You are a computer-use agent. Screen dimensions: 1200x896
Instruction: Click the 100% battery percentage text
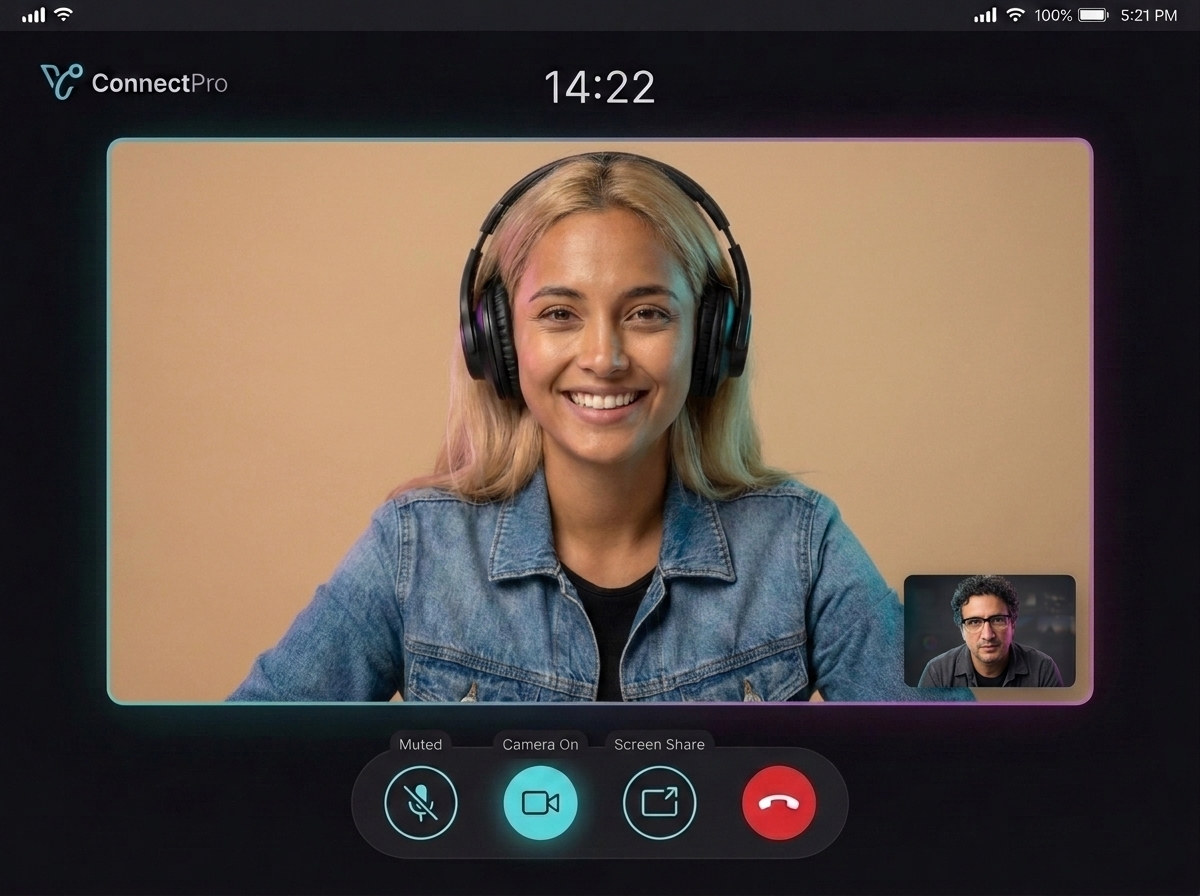point(1053,16)
